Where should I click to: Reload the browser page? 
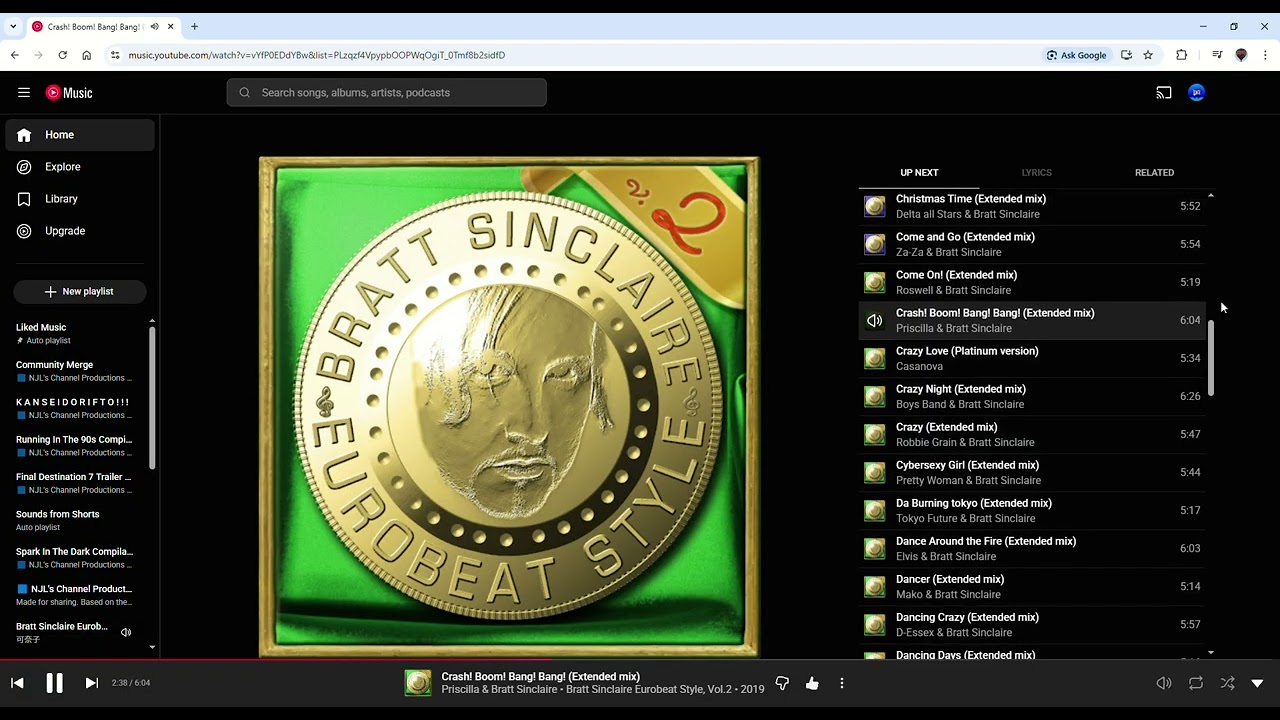coord(63,55)
